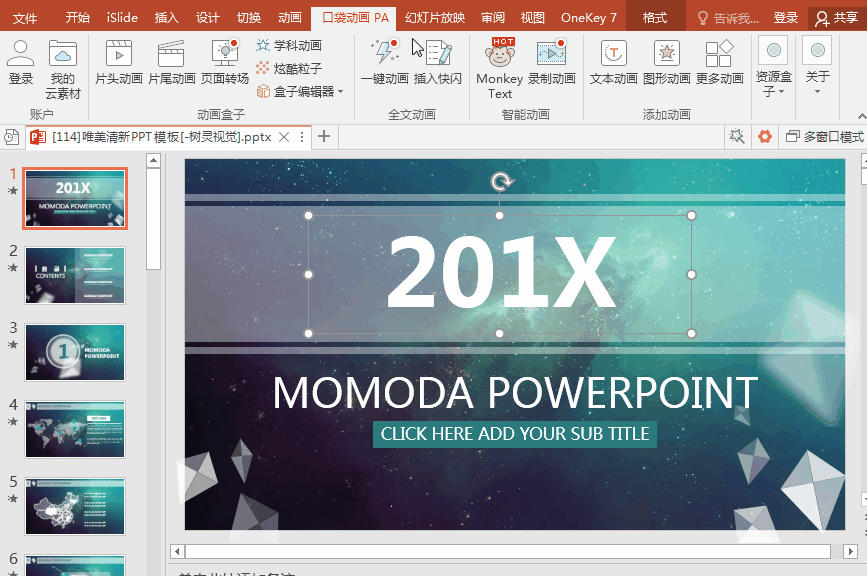The image size is (867, 576).
Task: Choose 炫酷粒子 option
Action: coord(289,69)
